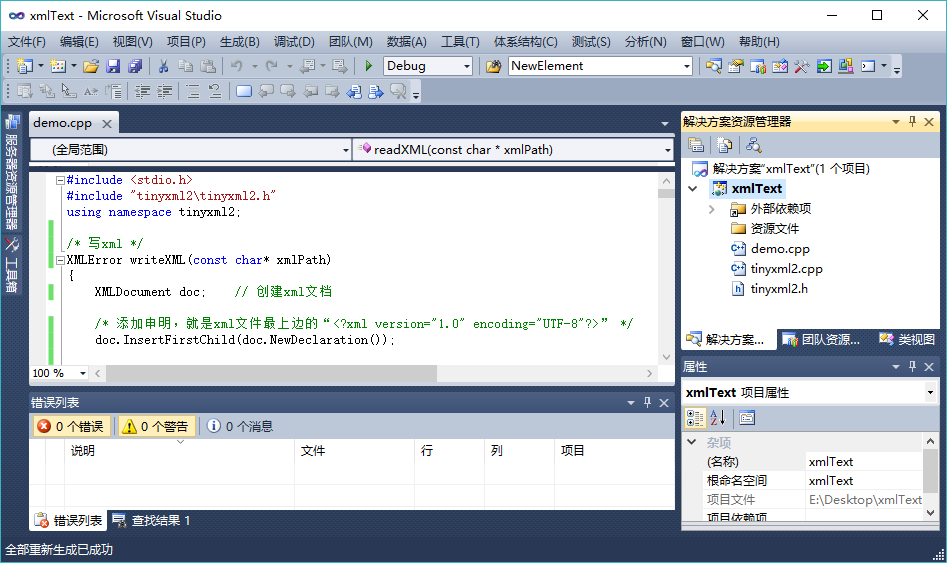Screen dimensions: 947x563
Task: Toggle the 0 个警告 warnings filter
Action: click(x=156, y=426)
